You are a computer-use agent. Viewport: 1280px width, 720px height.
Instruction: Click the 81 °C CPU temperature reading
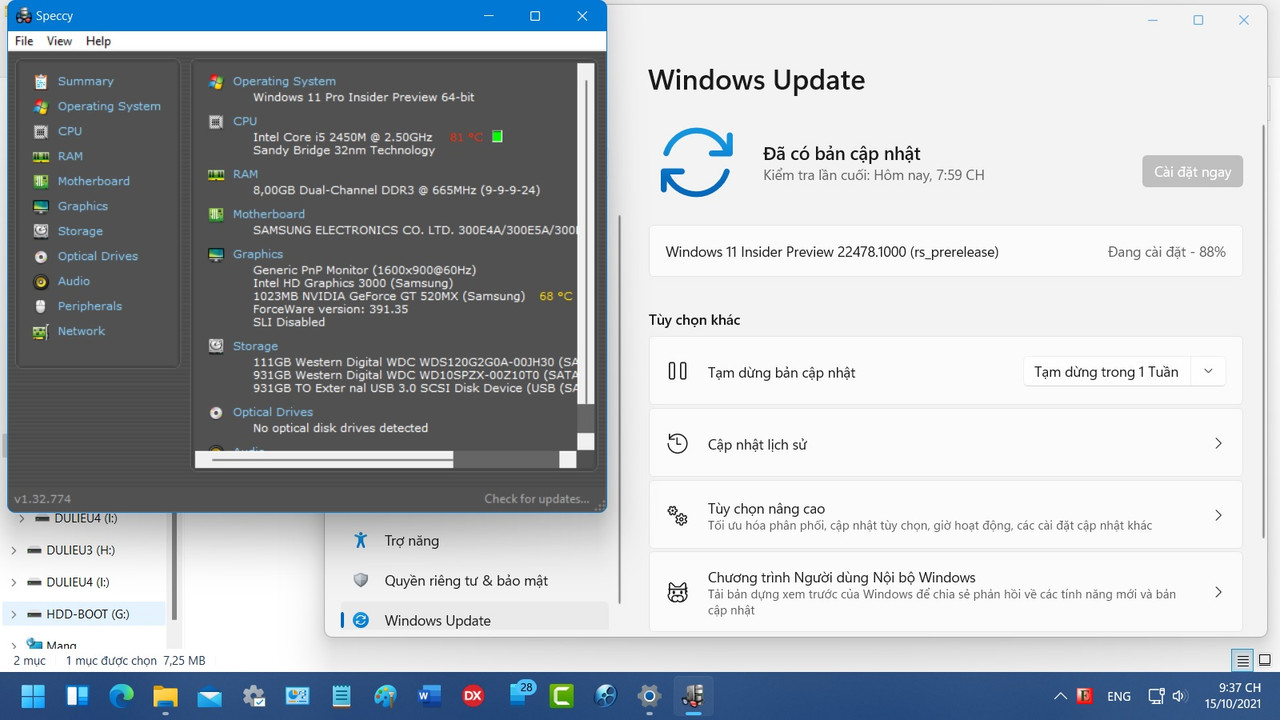pyautogui.click(x=467, y=137)
